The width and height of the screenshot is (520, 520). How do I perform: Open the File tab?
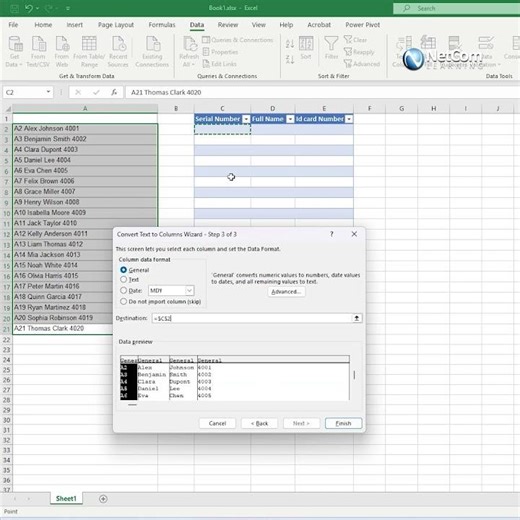tap(13, 25)
